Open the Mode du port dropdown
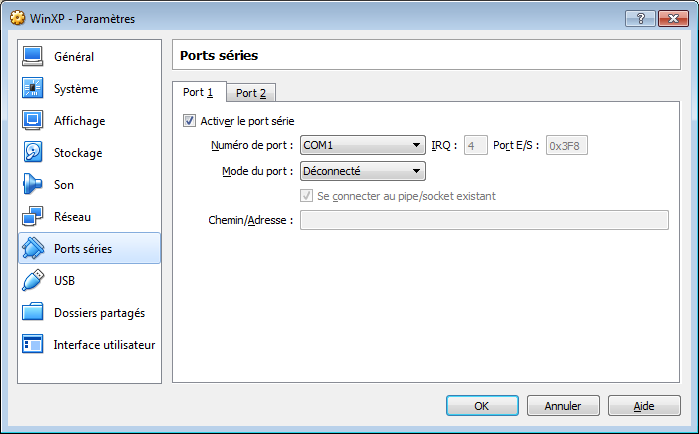Image resolution: width=699 pixels, height=434 pixels. click(x=363, y=171)
